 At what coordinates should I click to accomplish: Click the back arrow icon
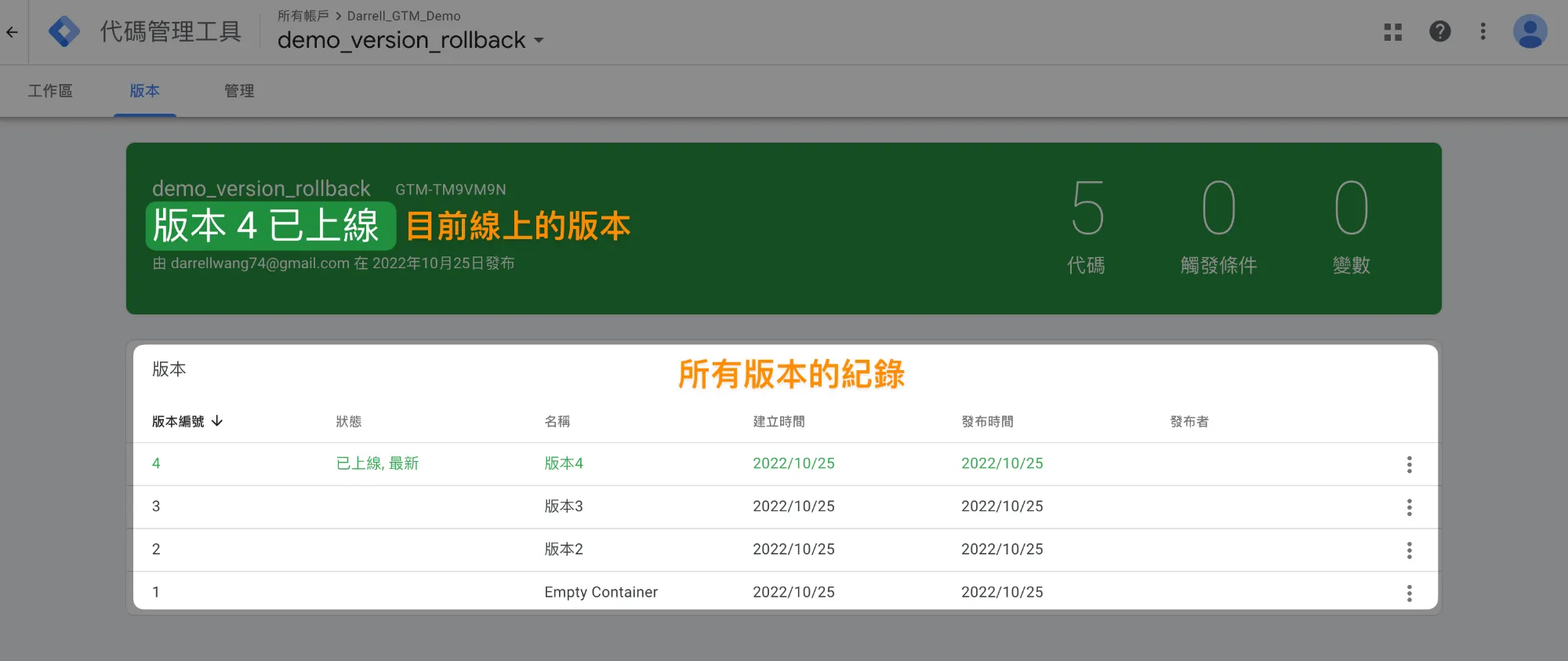[12, 32]
